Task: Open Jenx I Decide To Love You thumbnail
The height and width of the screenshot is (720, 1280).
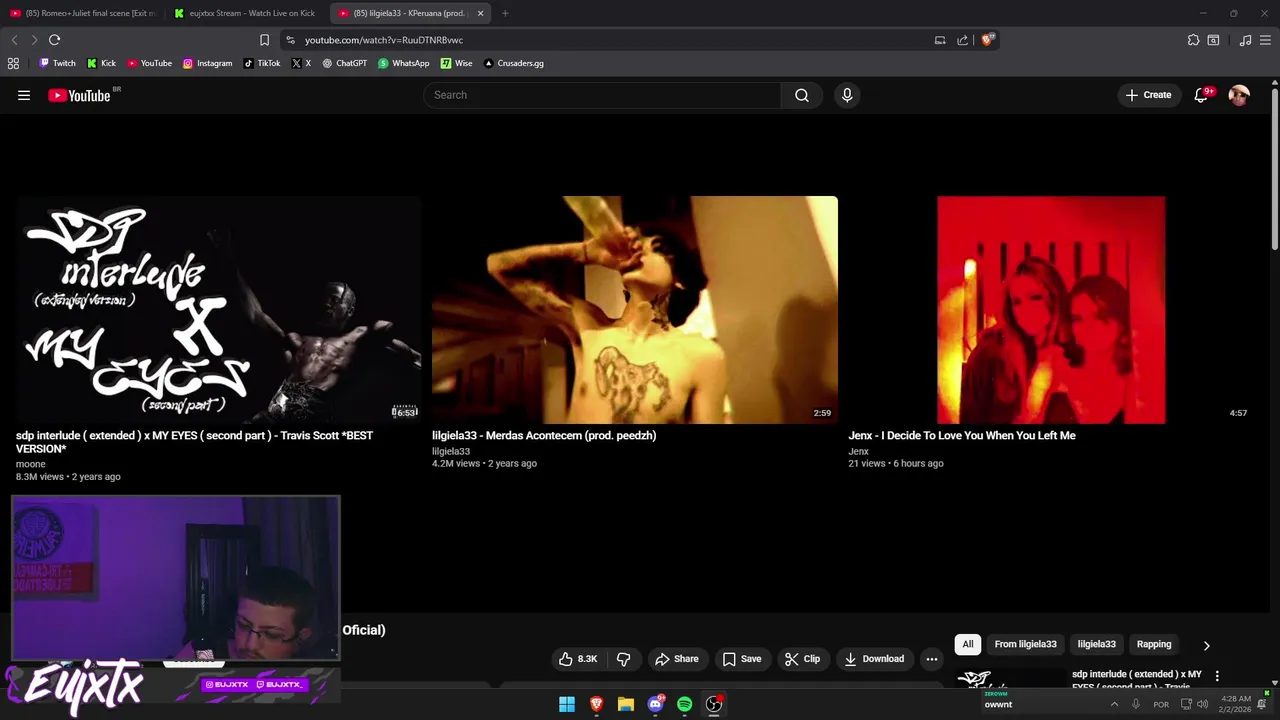Action: pyautogui.click(x=1051, y=310)
